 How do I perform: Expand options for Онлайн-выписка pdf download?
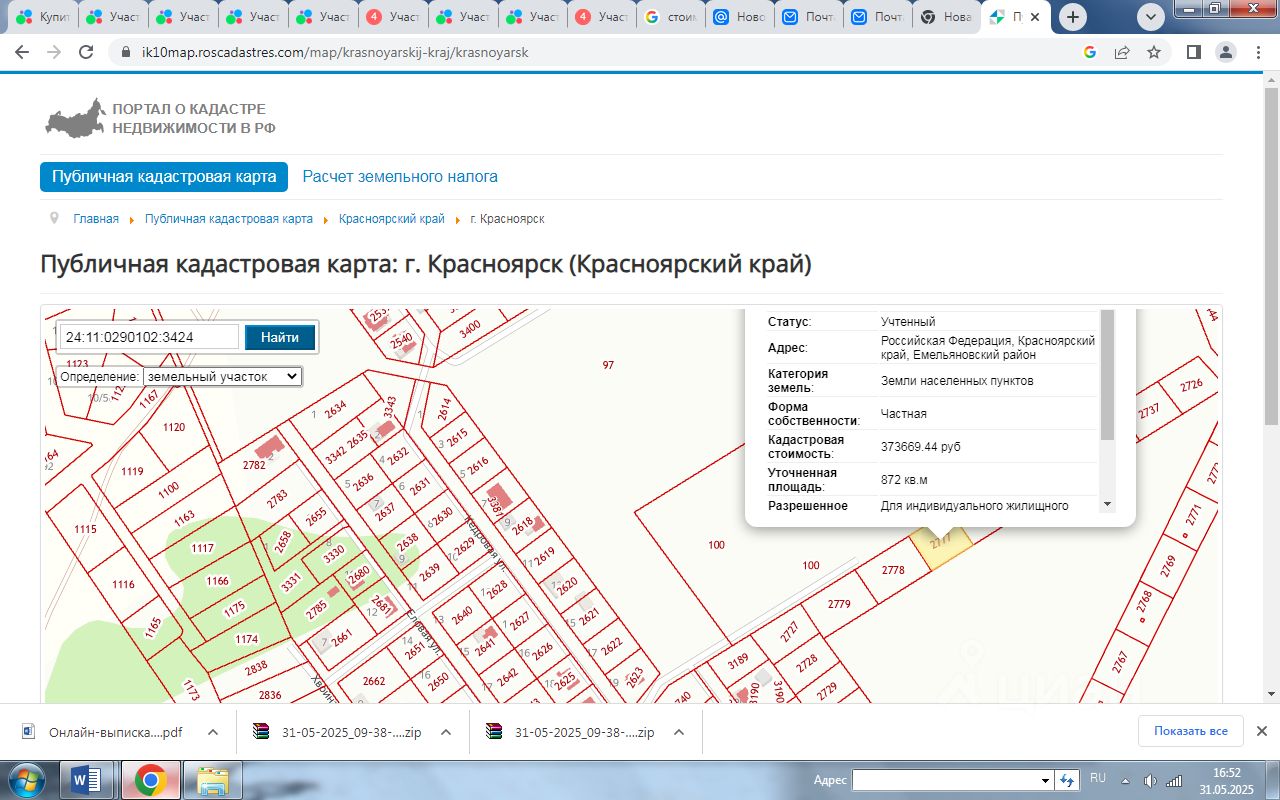click(213, 732)
